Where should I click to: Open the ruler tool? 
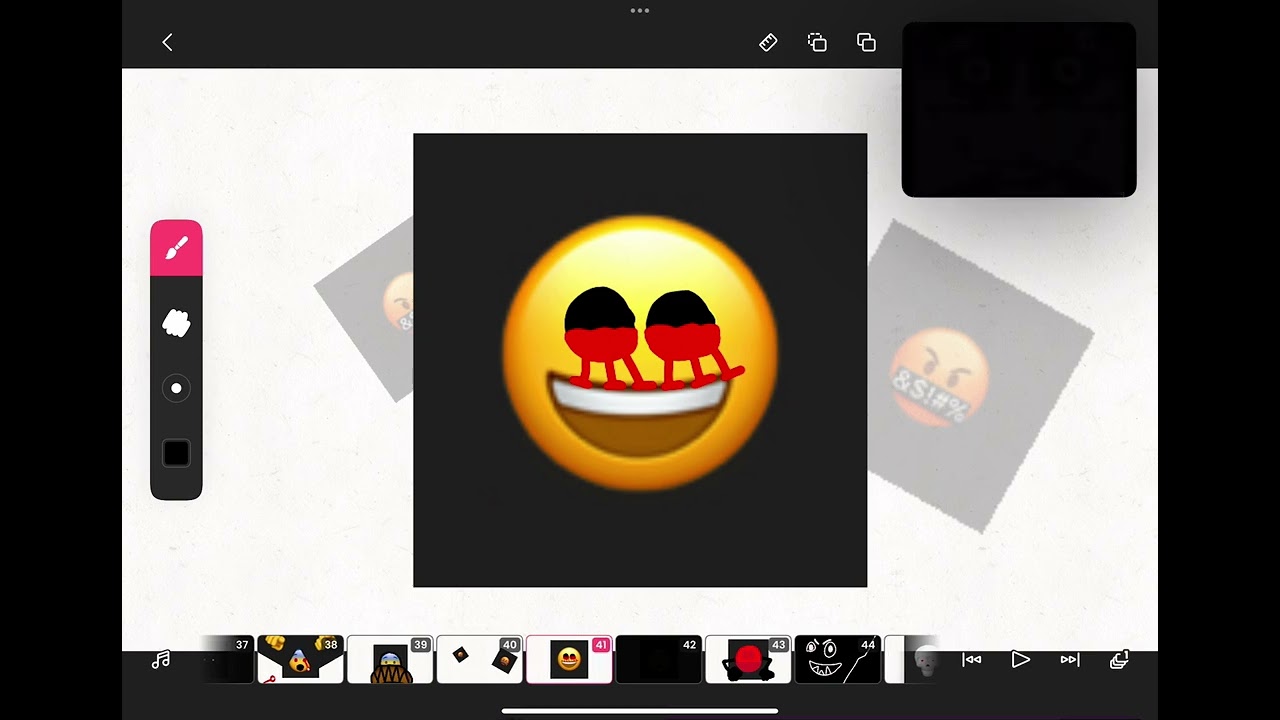tap(768, 42)
